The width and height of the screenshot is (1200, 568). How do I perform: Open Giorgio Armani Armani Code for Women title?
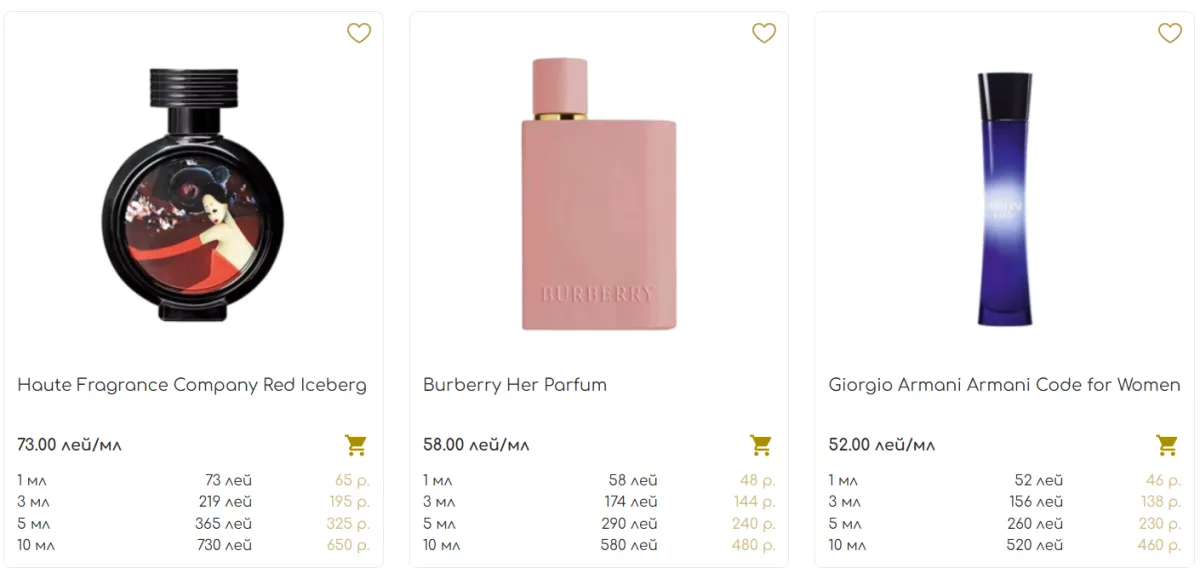point(1004,385)
